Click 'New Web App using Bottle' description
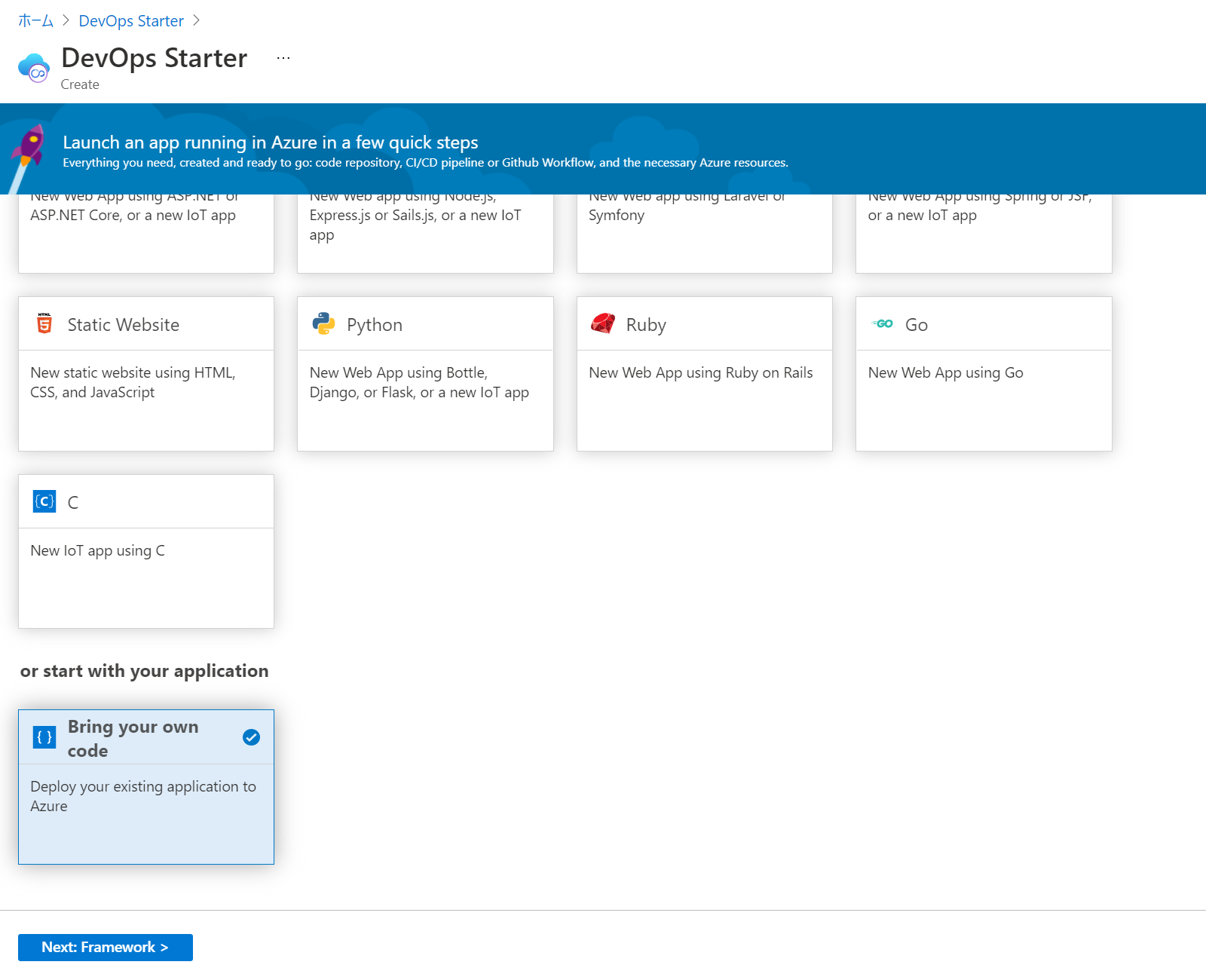Screen dimensions: 1206x980 click(419, 382)
